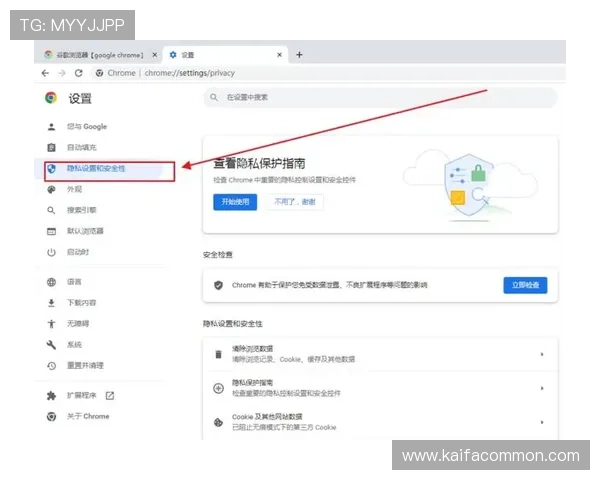Click the person icon for 您与 Google

[x=51, y=127]
